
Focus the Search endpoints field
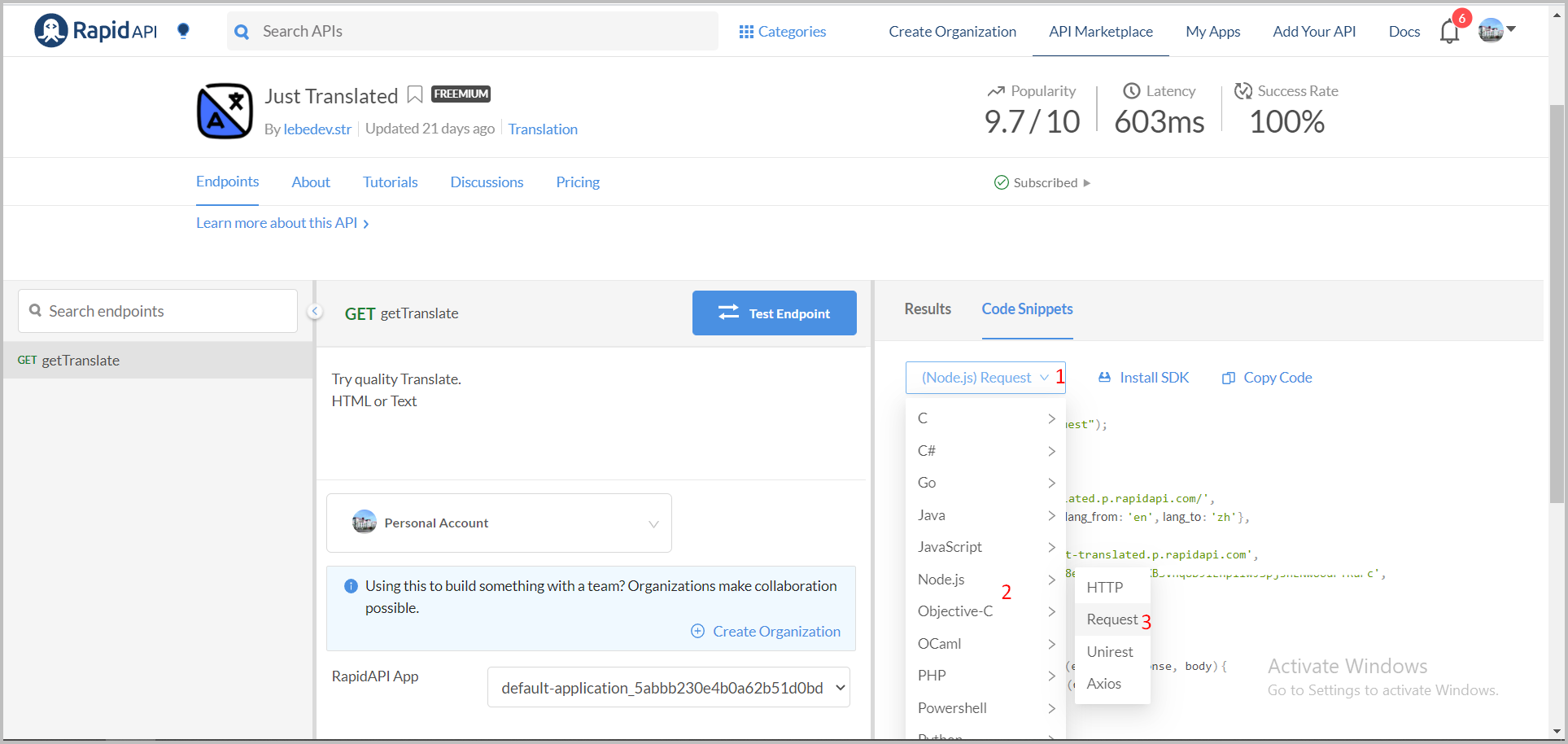[x=158, y=311]
